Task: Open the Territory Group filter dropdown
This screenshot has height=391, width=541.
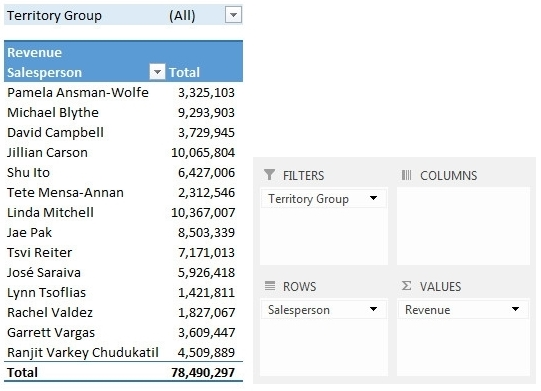Action: 233,15
